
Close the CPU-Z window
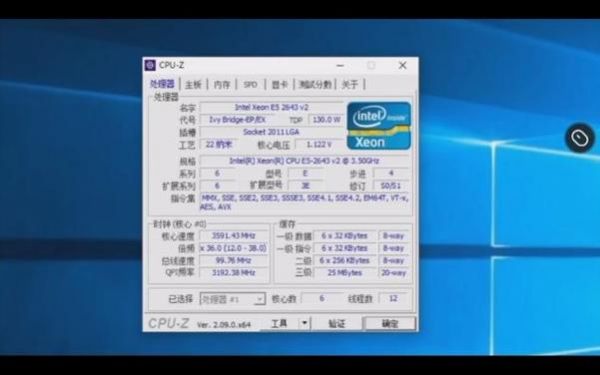coord(402,65)
